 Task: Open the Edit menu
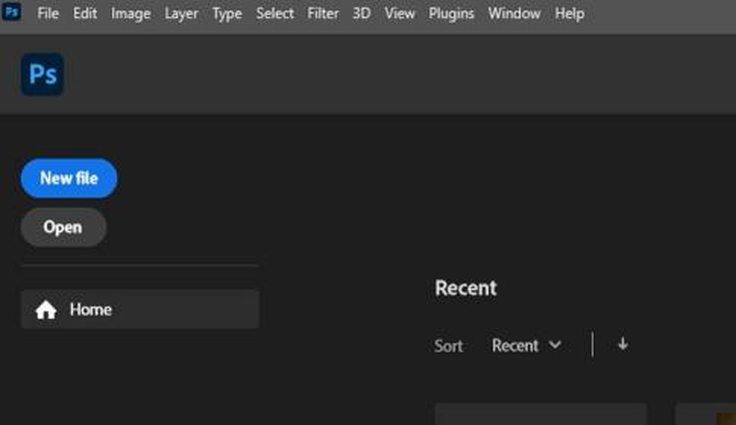click(x=85, y=14)
